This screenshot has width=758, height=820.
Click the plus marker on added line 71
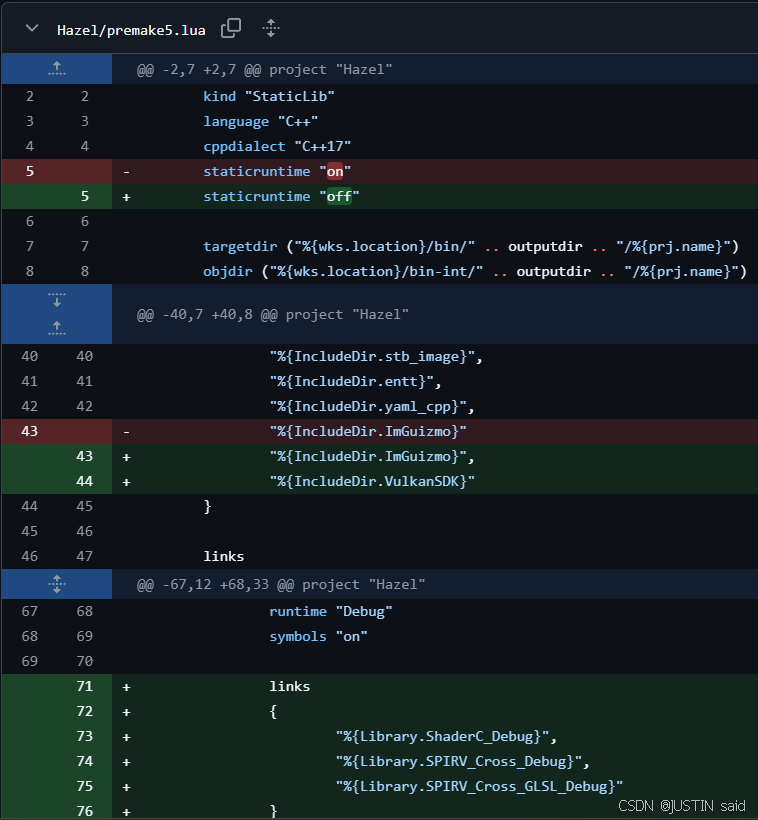(127, 686)
